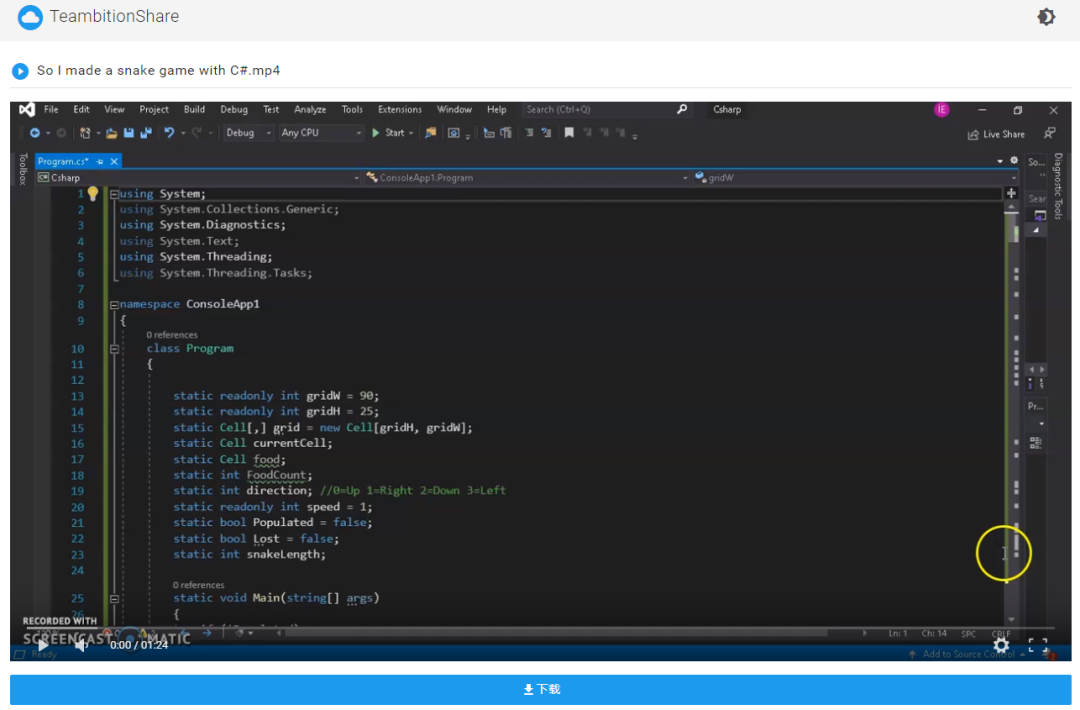Collapse the using directives region
This screenshot has width=1080, height=710.
pyautogui.click(x=114, y=194)
